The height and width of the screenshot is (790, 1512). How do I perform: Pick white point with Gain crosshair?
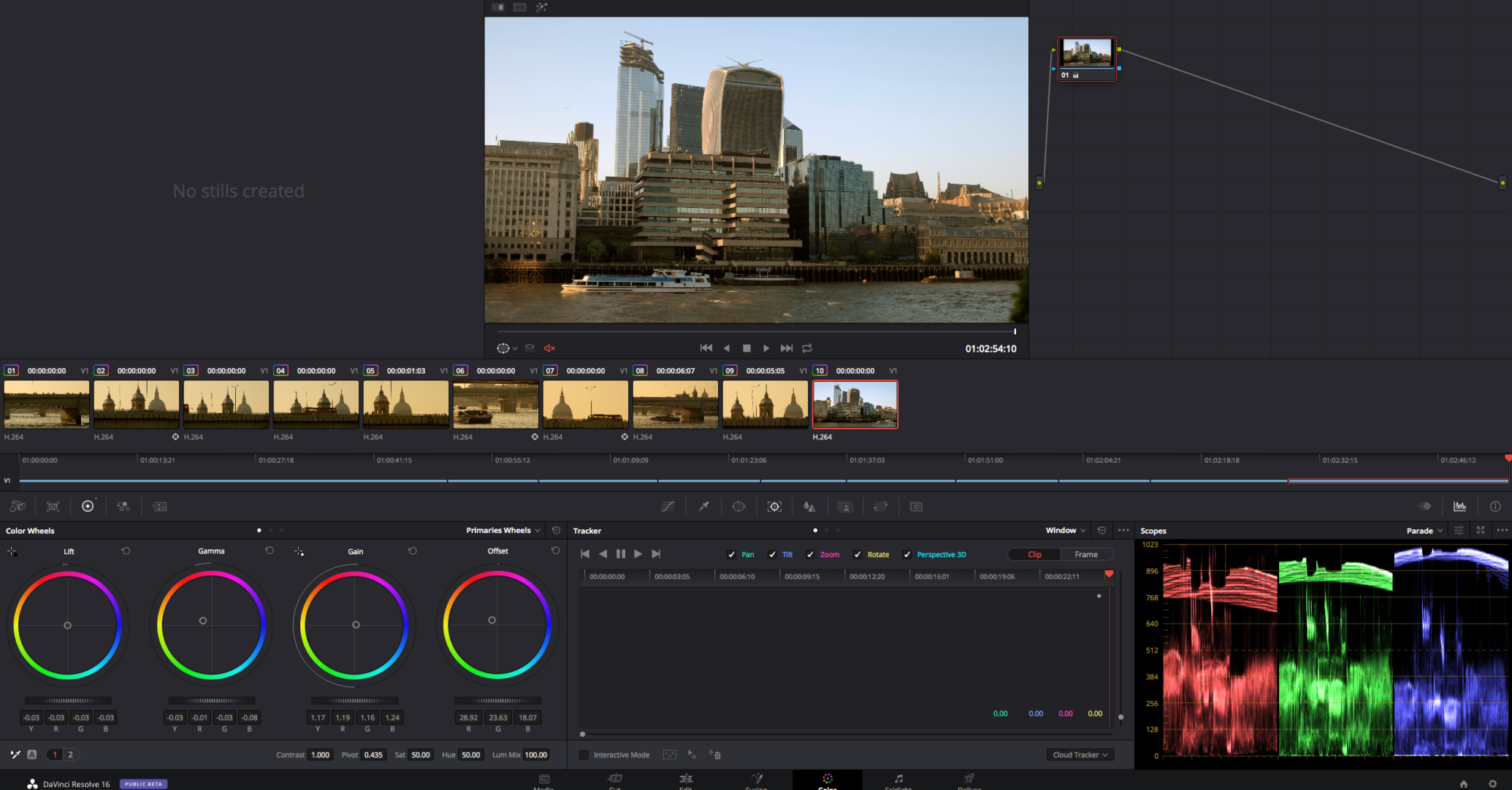299,552
